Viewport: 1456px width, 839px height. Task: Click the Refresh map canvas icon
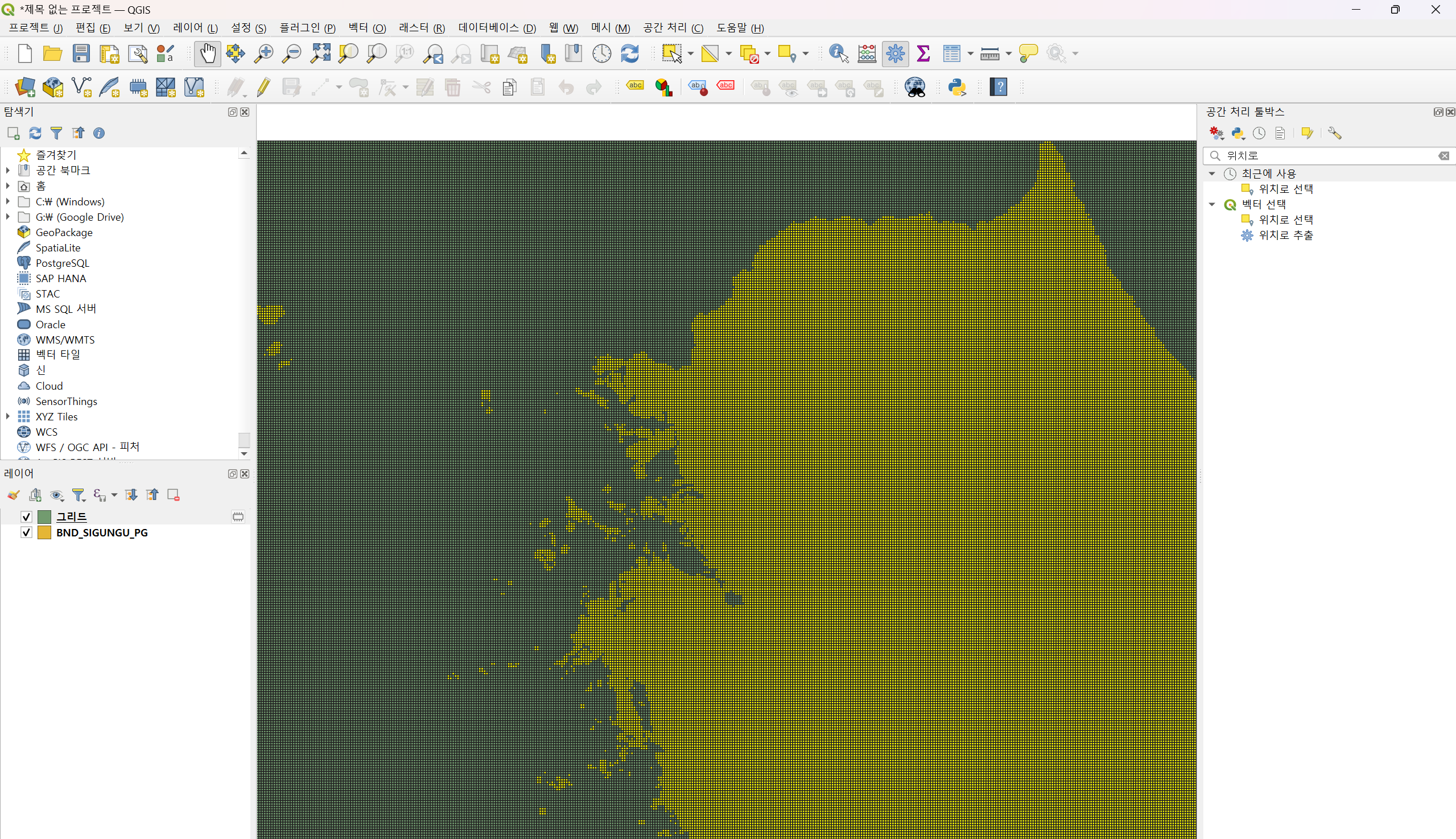coord(629,53)
